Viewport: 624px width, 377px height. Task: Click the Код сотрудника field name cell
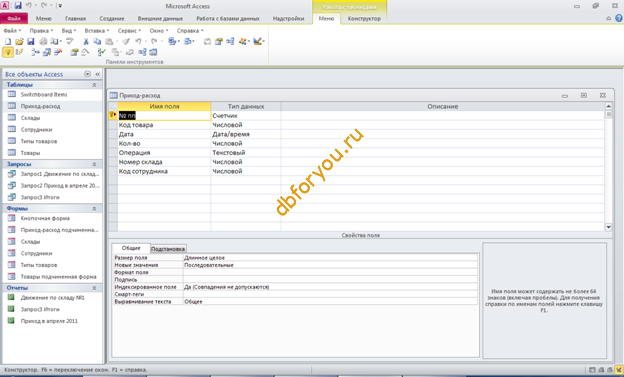coord(164,171)
